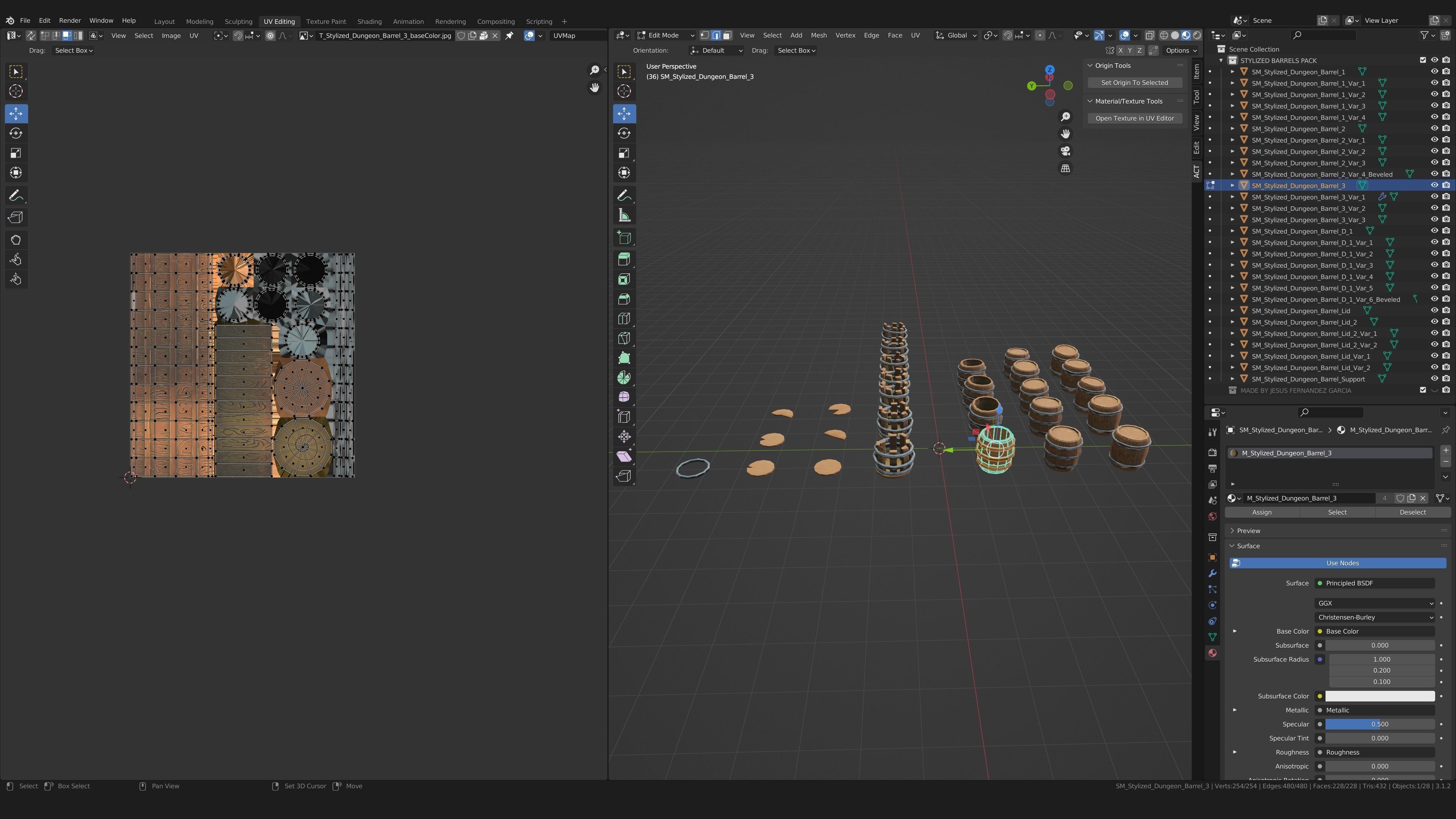
Task: Select the Measure tool in 3D viewport
Action: point(624,215)
